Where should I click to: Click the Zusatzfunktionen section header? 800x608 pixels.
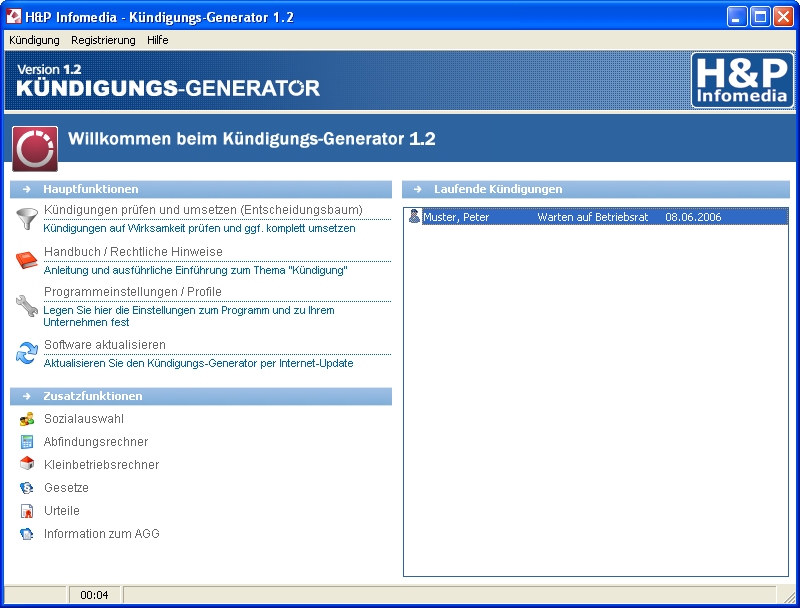201,396
